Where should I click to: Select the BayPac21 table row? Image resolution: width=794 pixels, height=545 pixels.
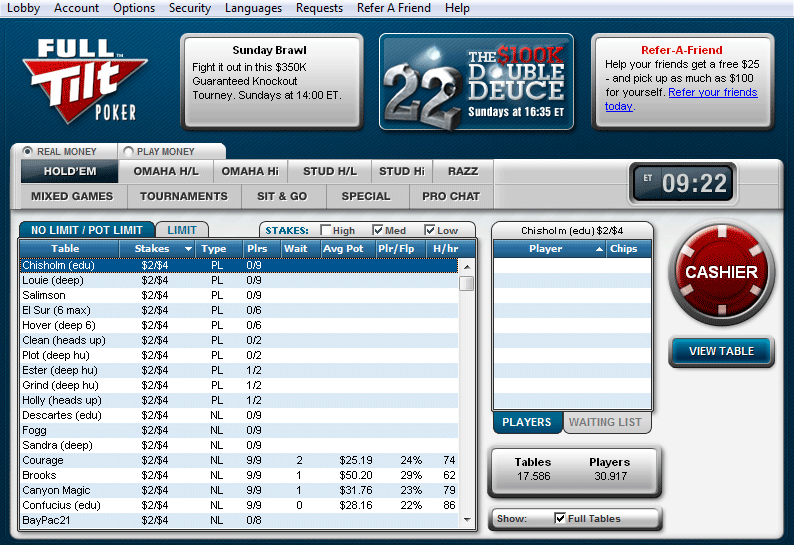click(239, 520)
